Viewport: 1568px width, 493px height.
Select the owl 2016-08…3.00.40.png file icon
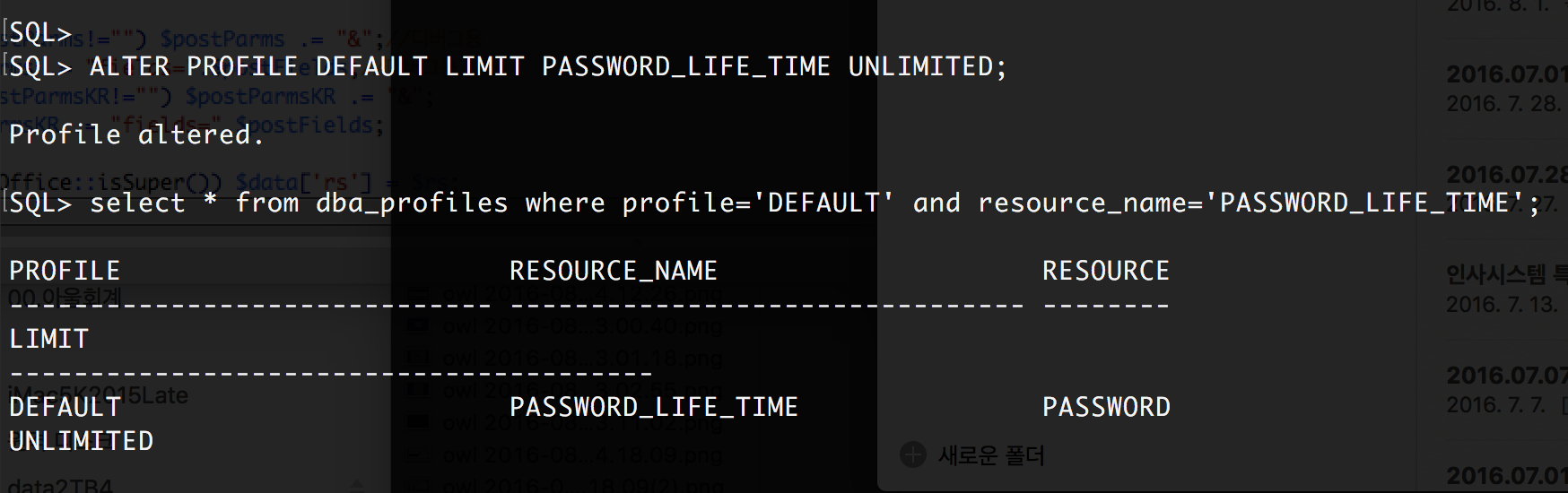(418, 326)
